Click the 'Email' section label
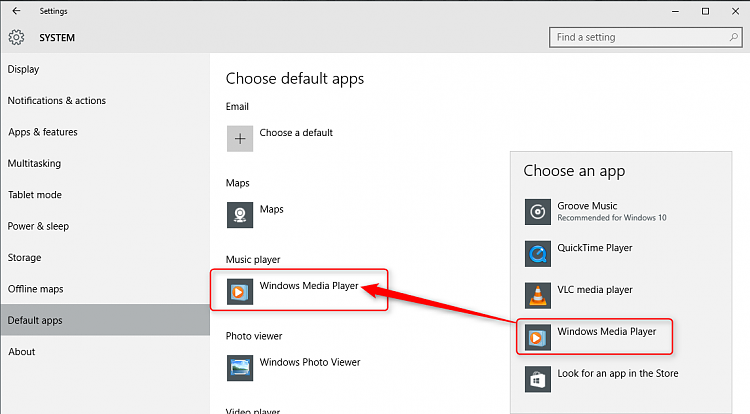 point(237,106)
